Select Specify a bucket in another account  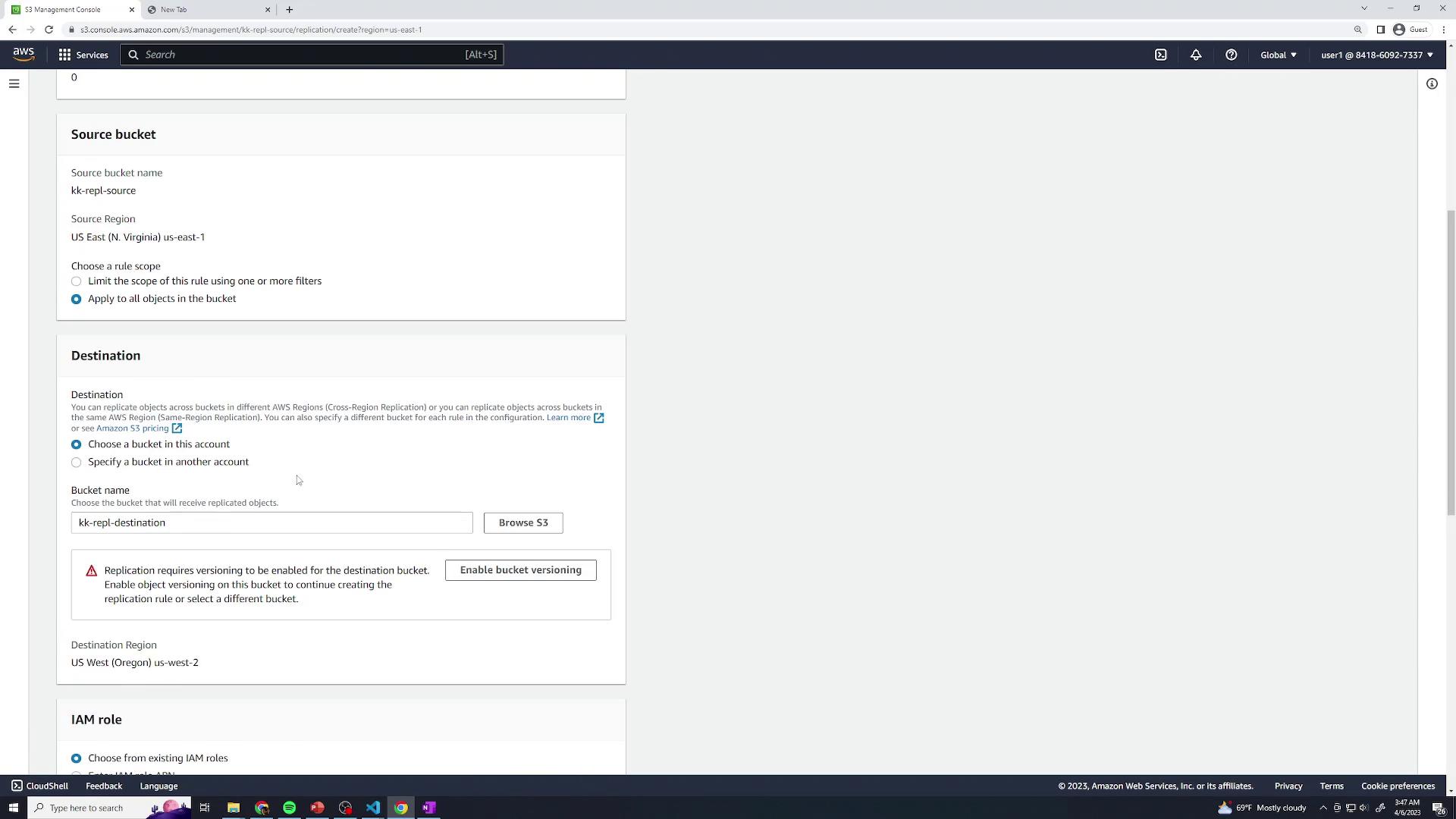(x=77, y=462)
